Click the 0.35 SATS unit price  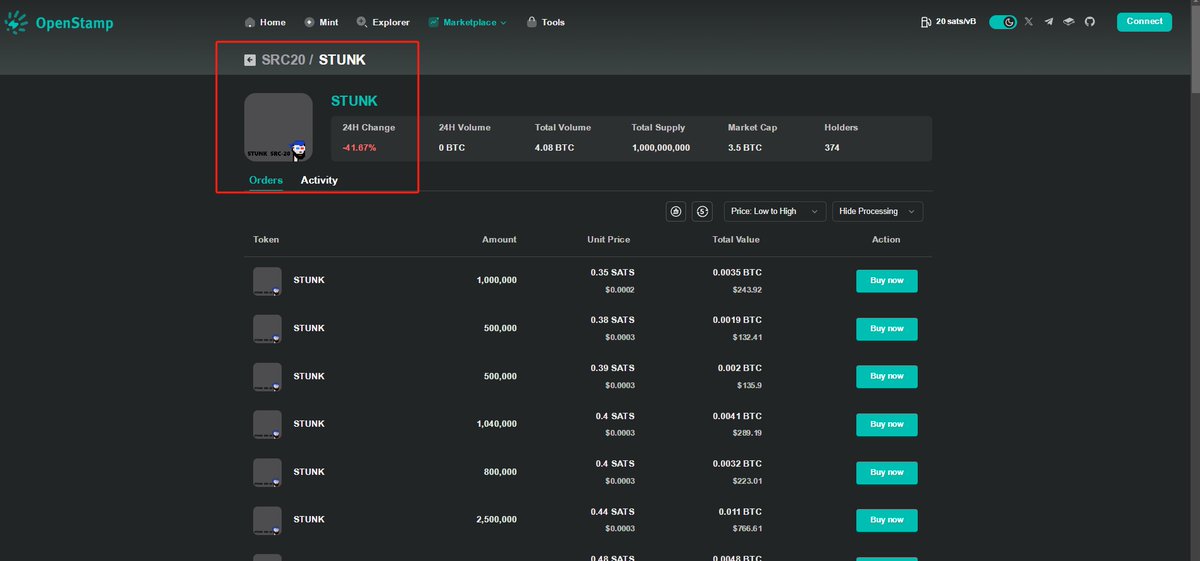pyautogui.click(x=613, y=272)
